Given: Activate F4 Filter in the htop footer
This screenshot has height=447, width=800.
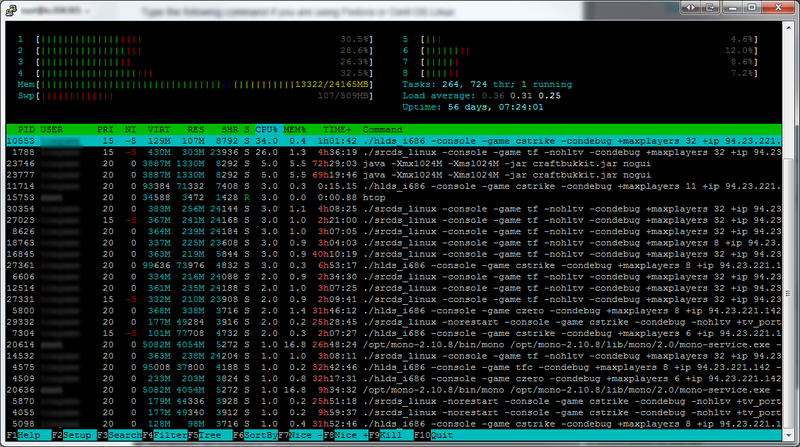Looking at the screenshot, I should click(x=165, y=435).
